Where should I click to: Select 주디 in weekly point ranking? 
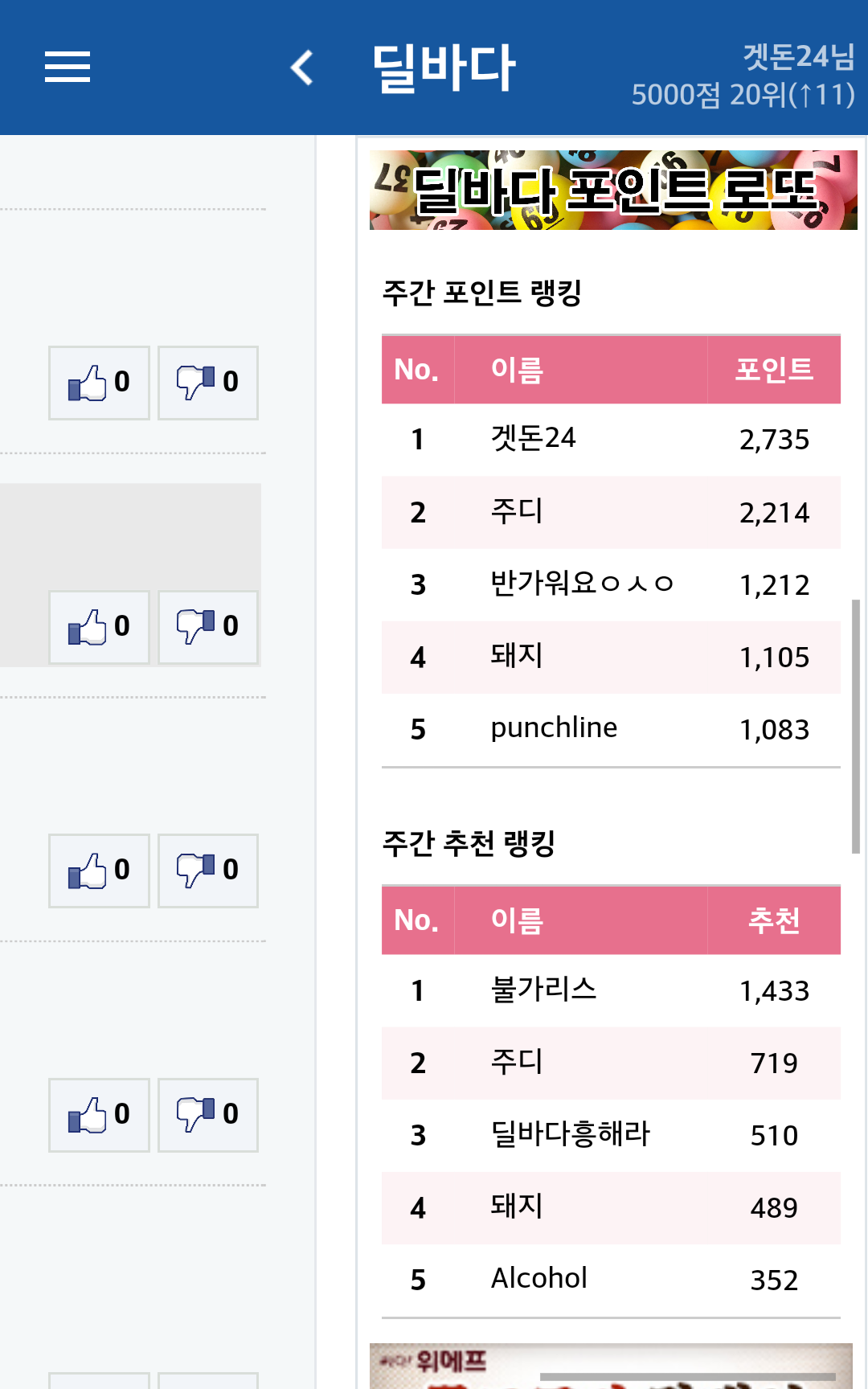[x=517, y=512]
